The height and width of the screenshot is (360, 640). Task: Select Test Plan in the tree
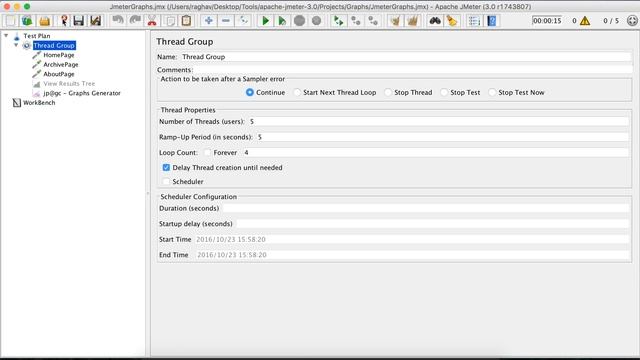click(37, 36)
